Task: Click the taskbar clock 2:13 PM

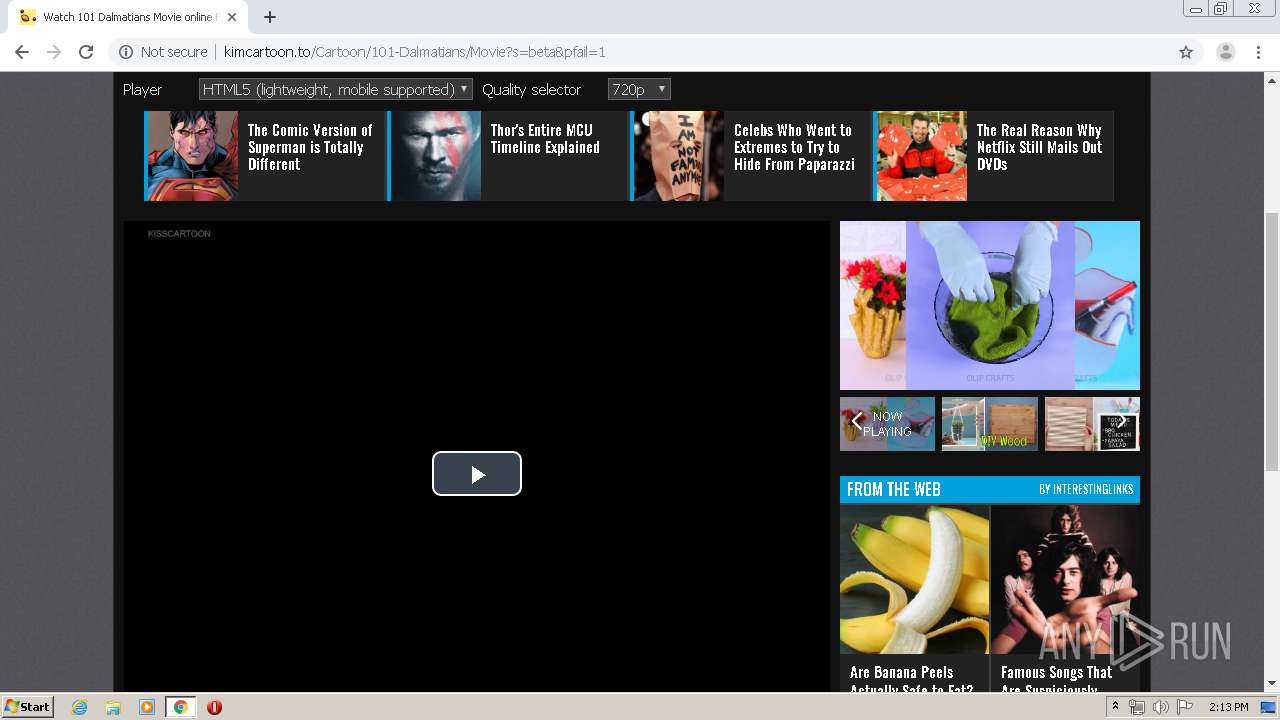Action: click(1228, 707)
